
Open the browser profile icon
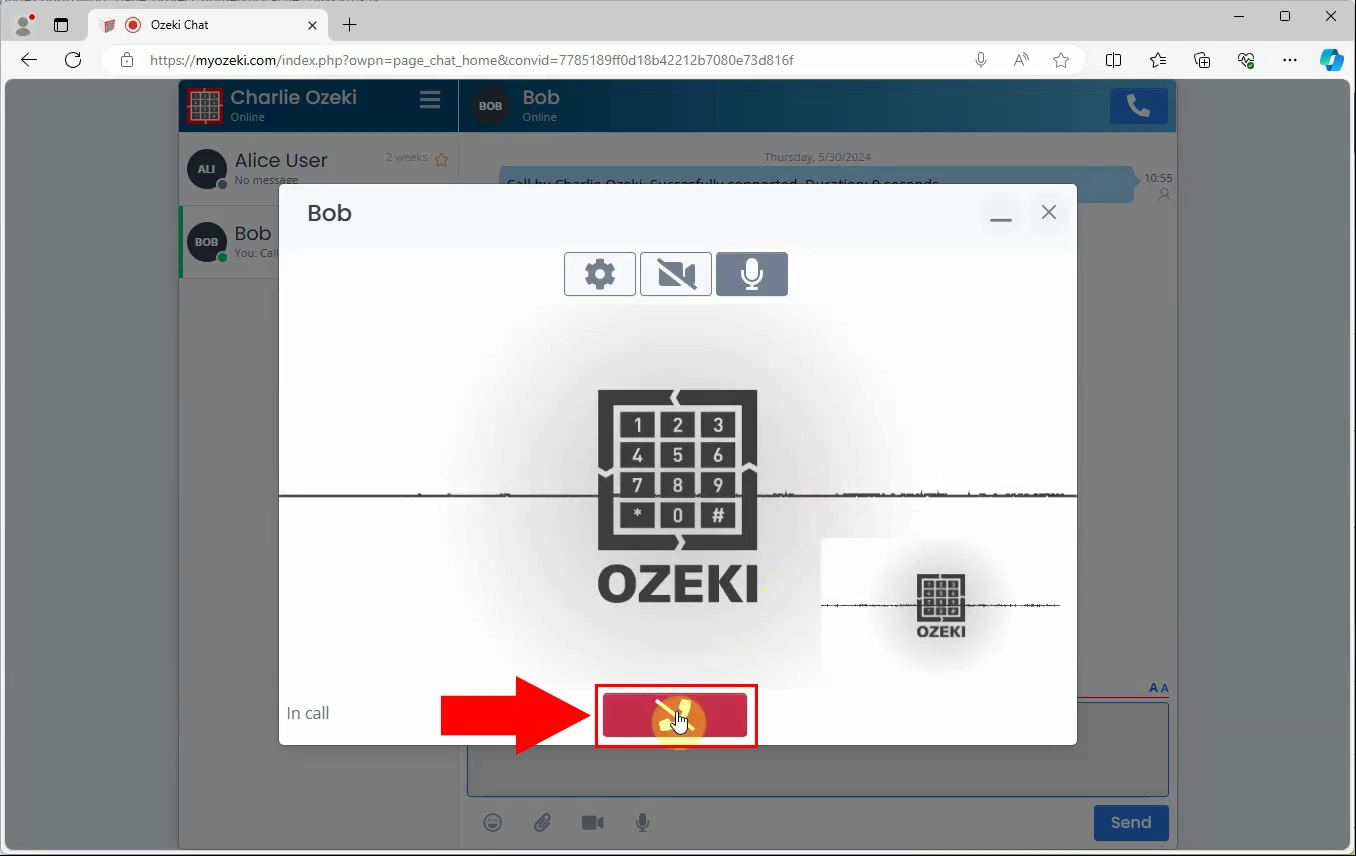pos(23,24)
